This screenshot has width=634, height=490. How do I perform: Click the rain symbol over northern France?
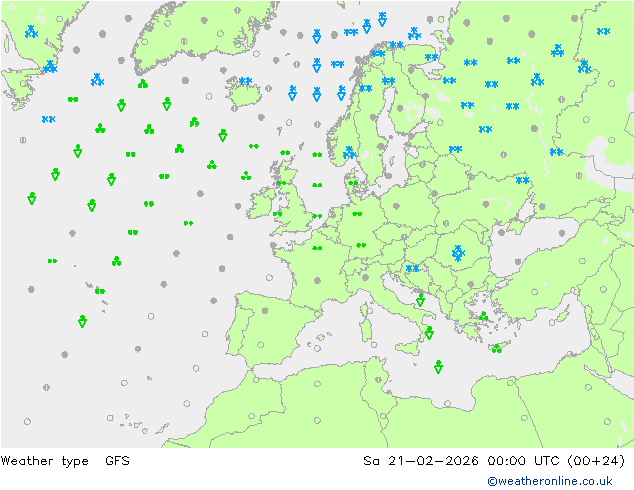pos(317,248)
